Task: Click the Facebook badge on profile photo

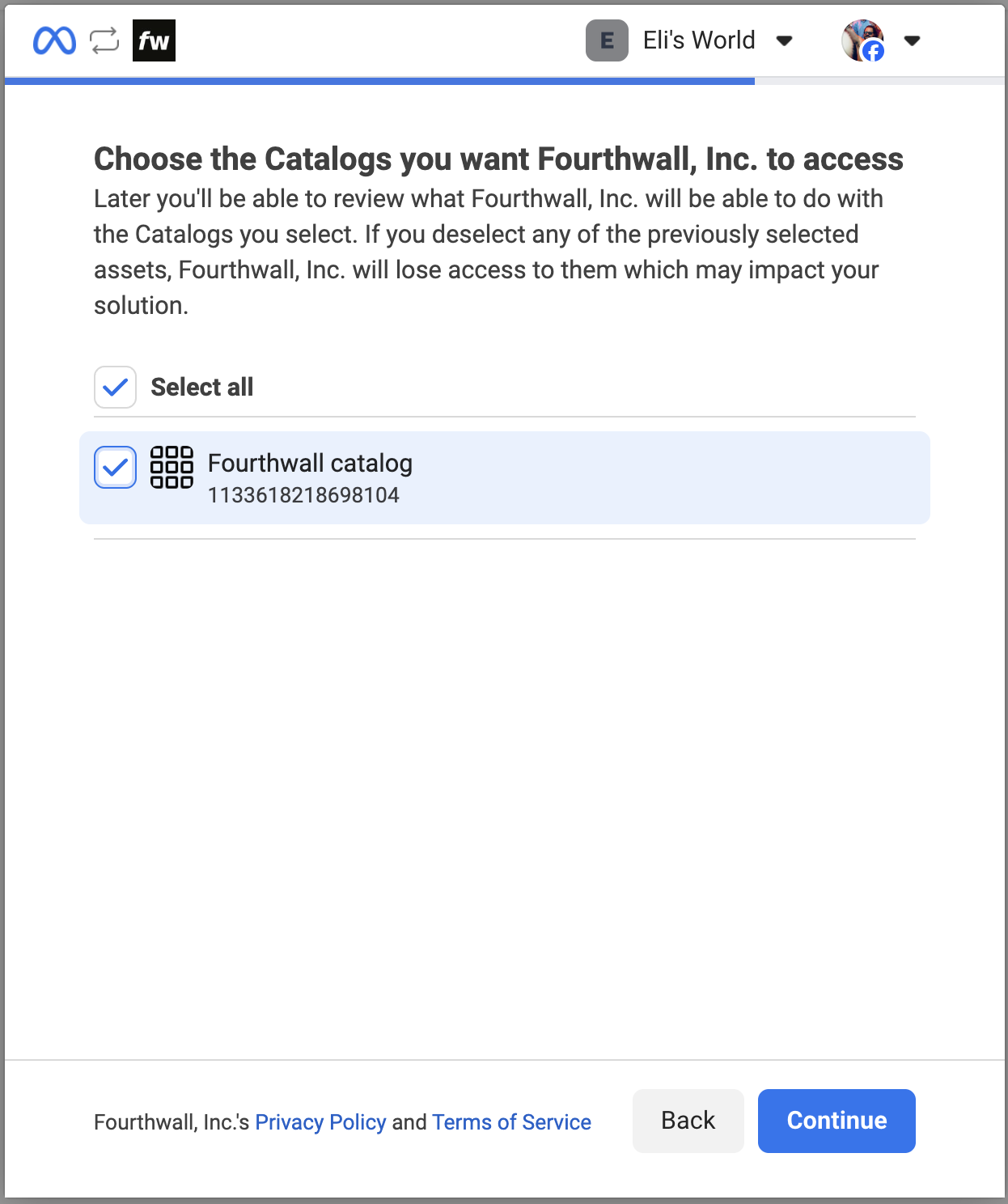Action: pos(873,51)
